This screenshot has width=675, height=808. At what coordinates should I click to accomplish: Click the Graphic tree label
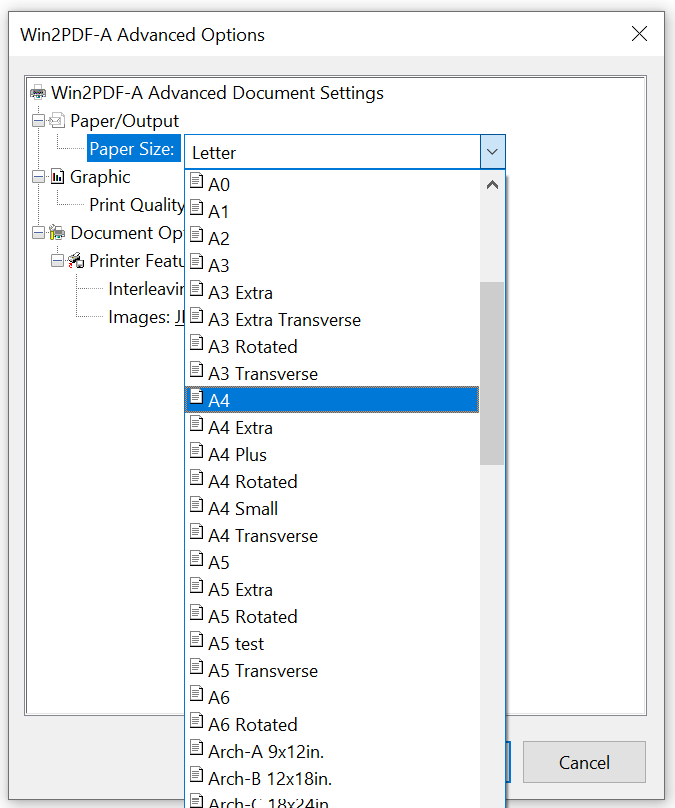[100, 177]
